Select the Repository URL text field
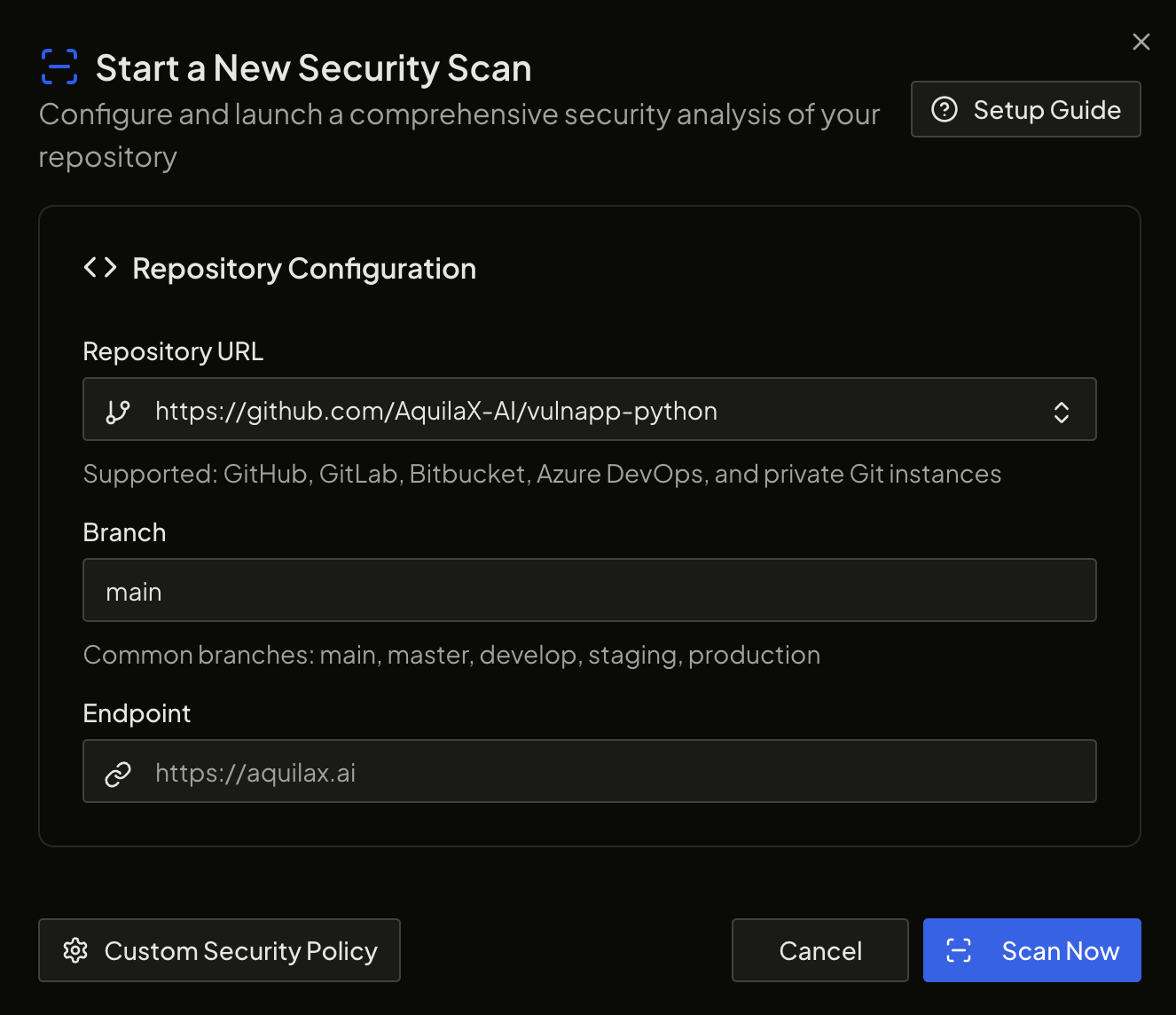This screenshot has width=1176, height=1015. pos(532,410)
